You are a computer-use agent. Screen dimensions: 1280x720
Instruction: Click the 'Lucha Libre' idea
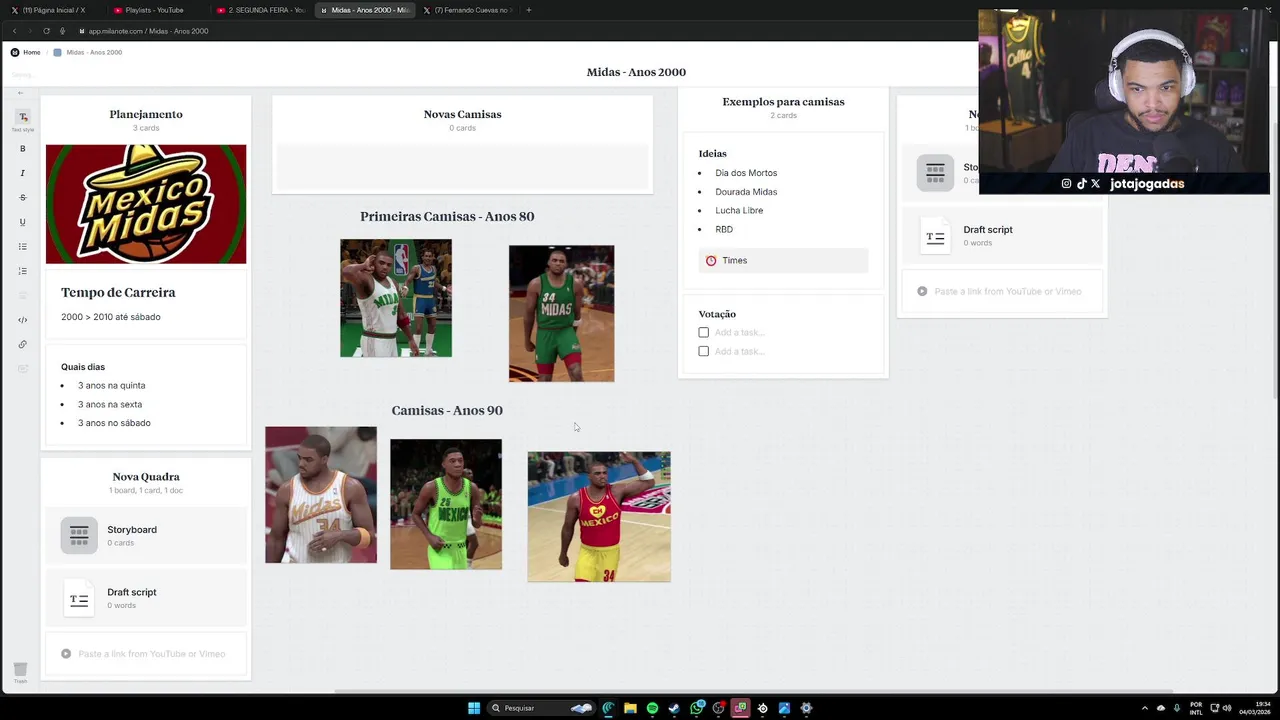point(739,210)
